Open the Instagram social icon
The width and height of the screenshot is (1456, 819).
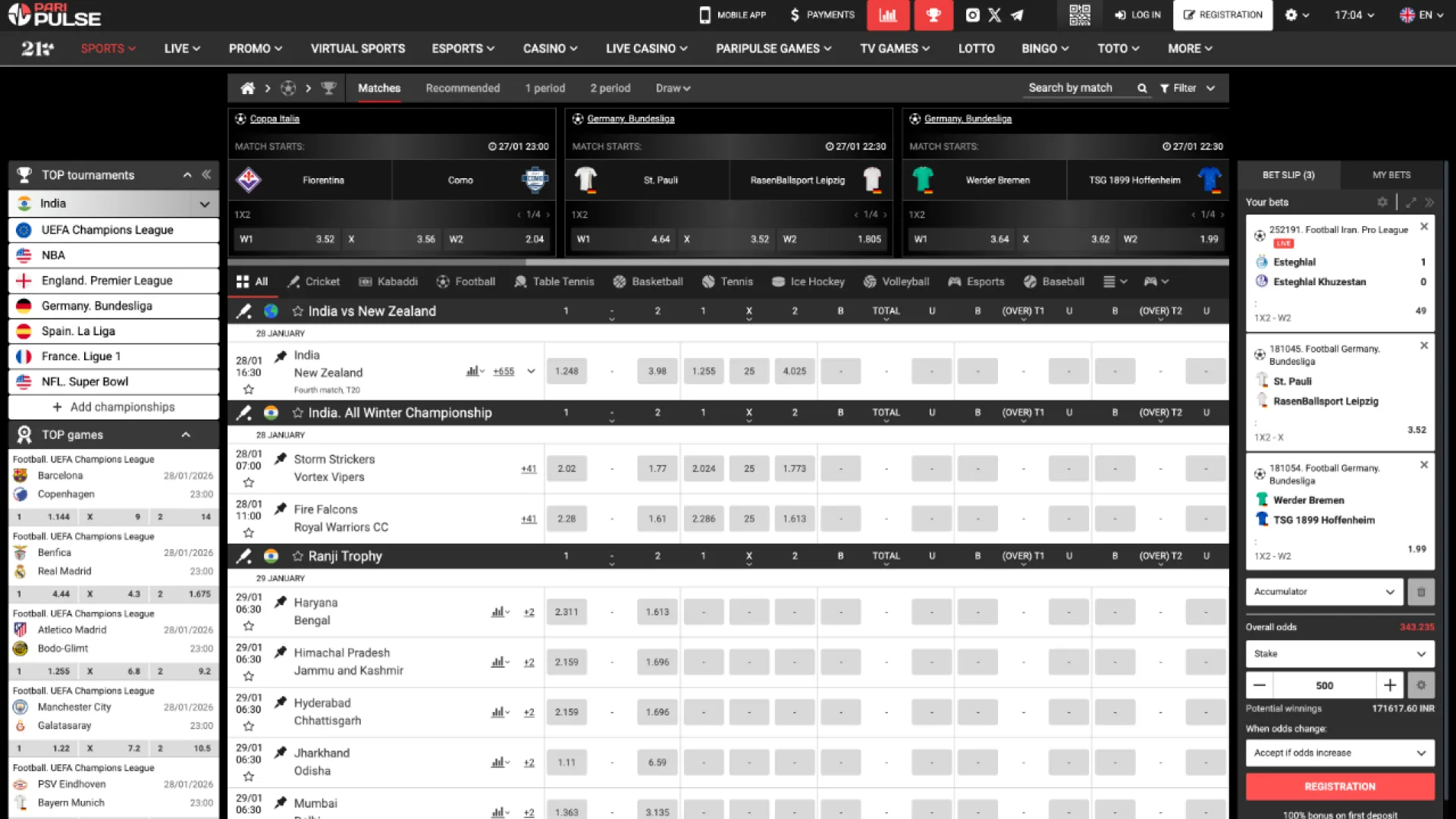pos(972,14)
